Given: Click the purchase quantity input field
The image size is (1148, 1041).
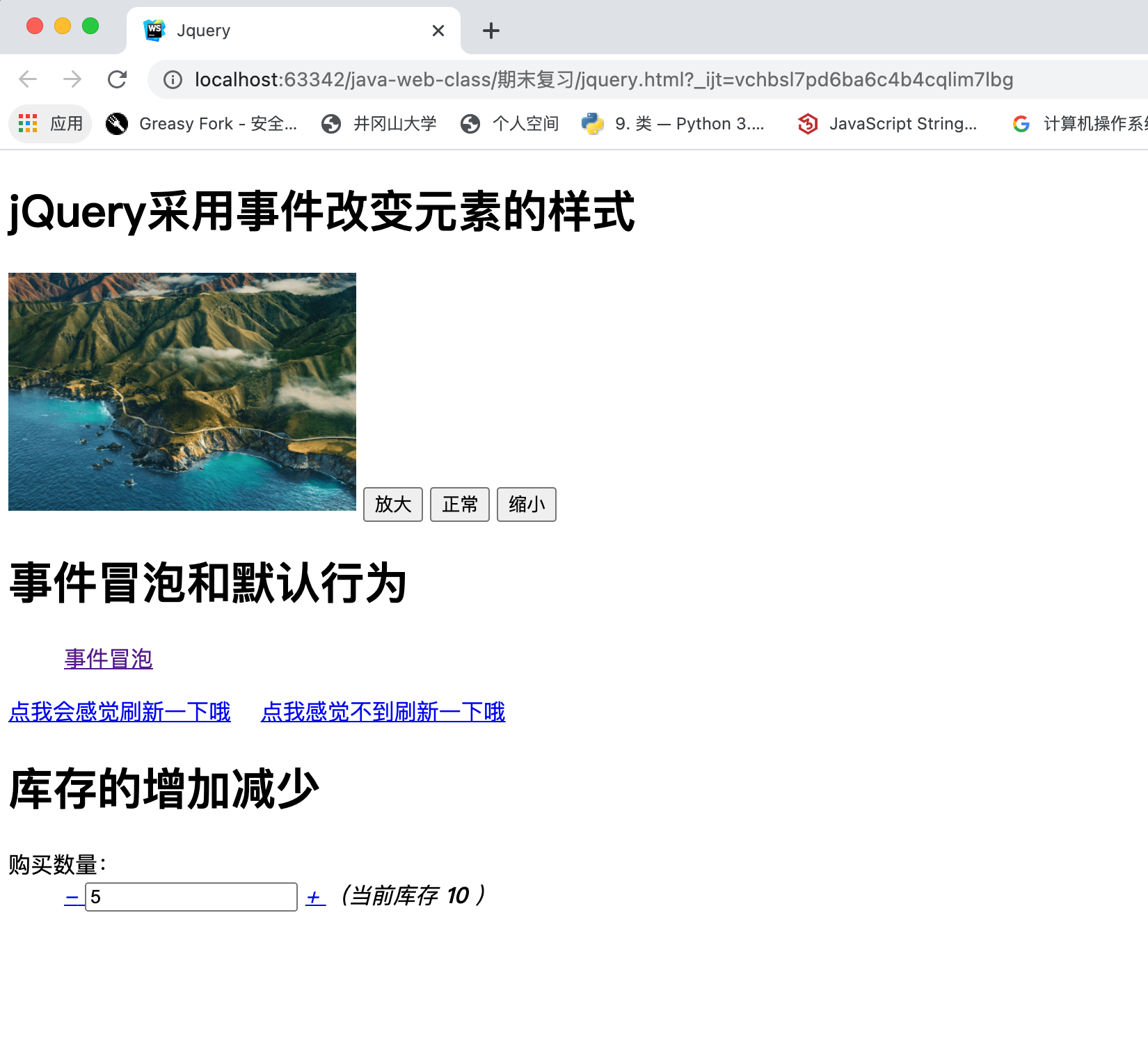Looking at the screenshot, I should (190, 897).
